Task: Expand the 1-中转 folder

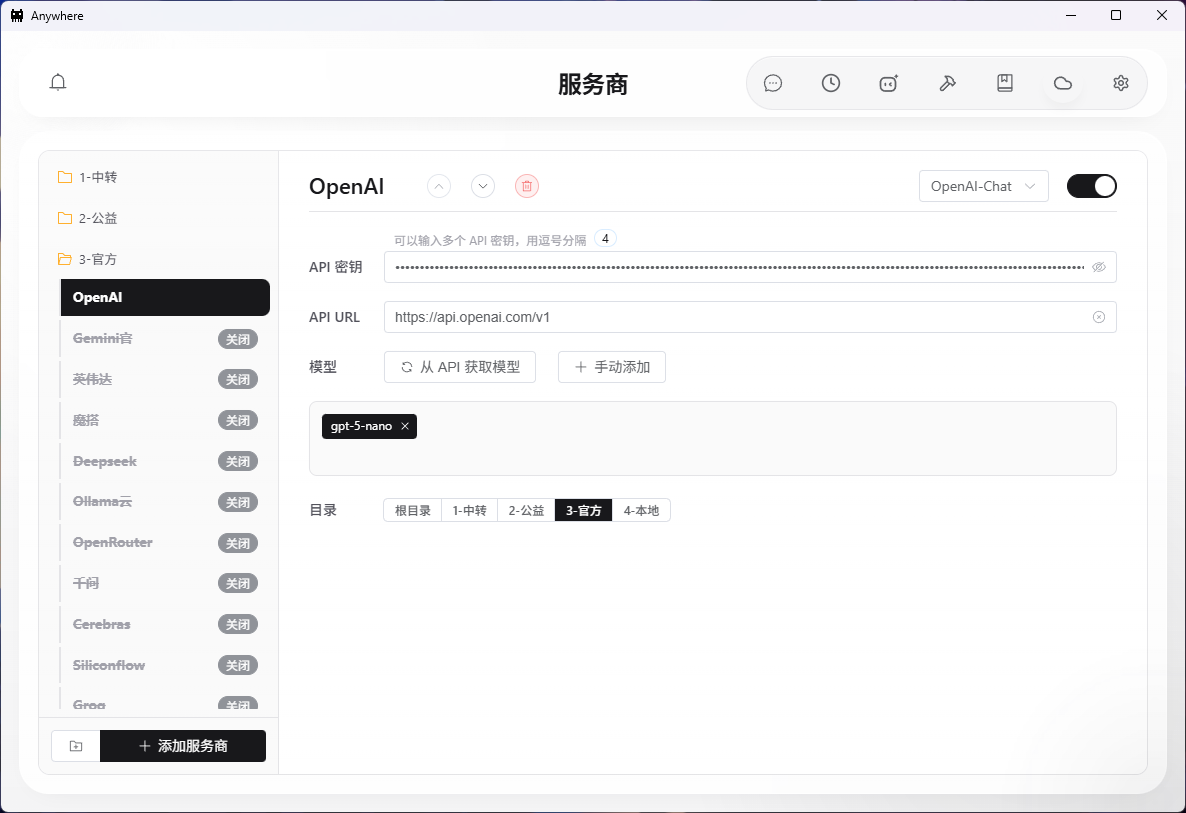Action: 87,177
